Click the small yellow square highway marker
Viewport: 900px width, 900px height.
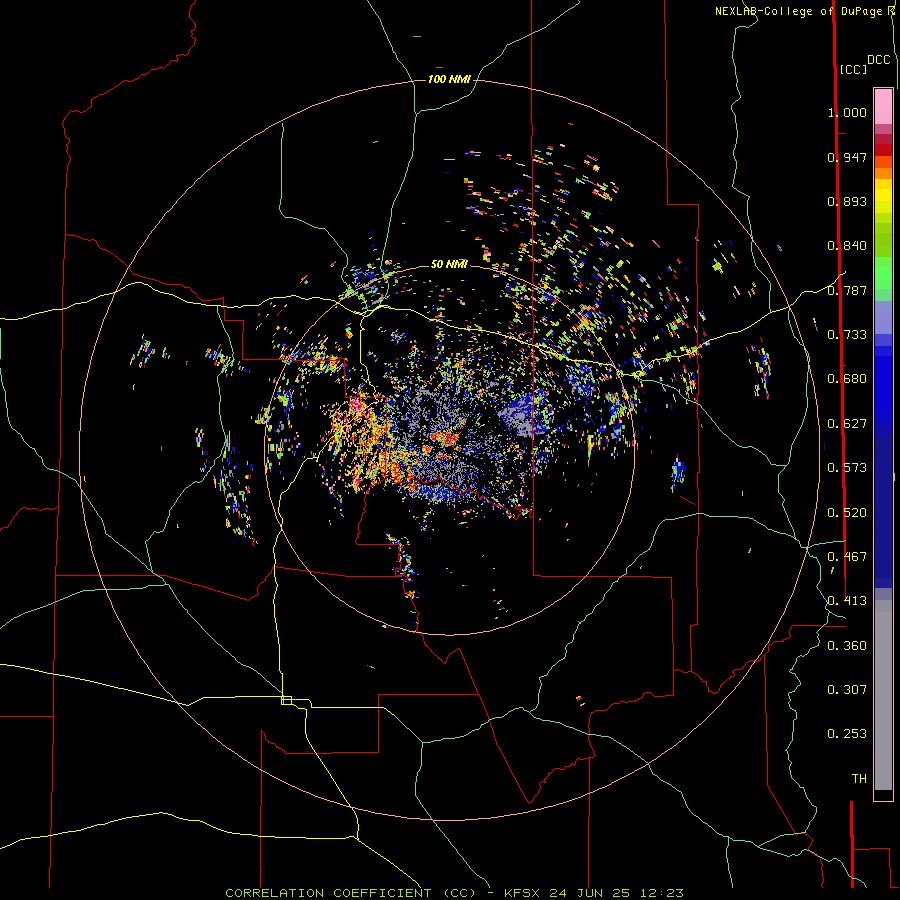(x=286, y=700)
